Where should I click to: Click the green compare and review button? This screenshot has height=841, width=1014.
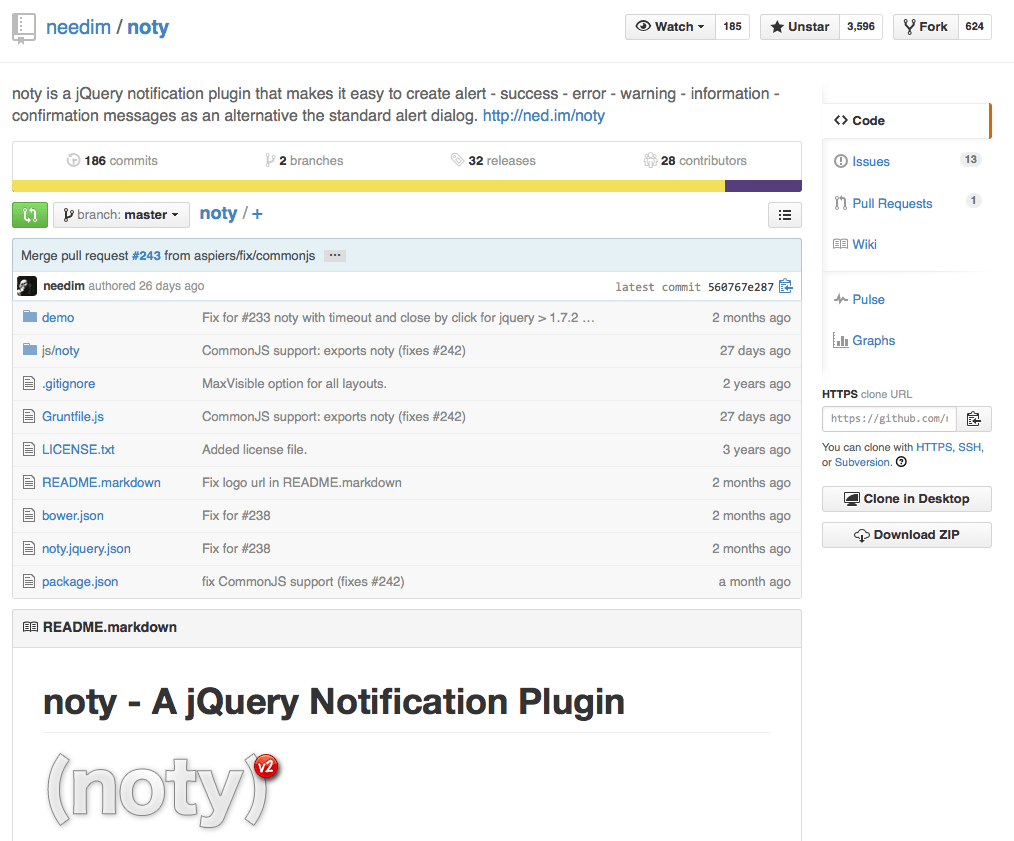tap(30, 215)
